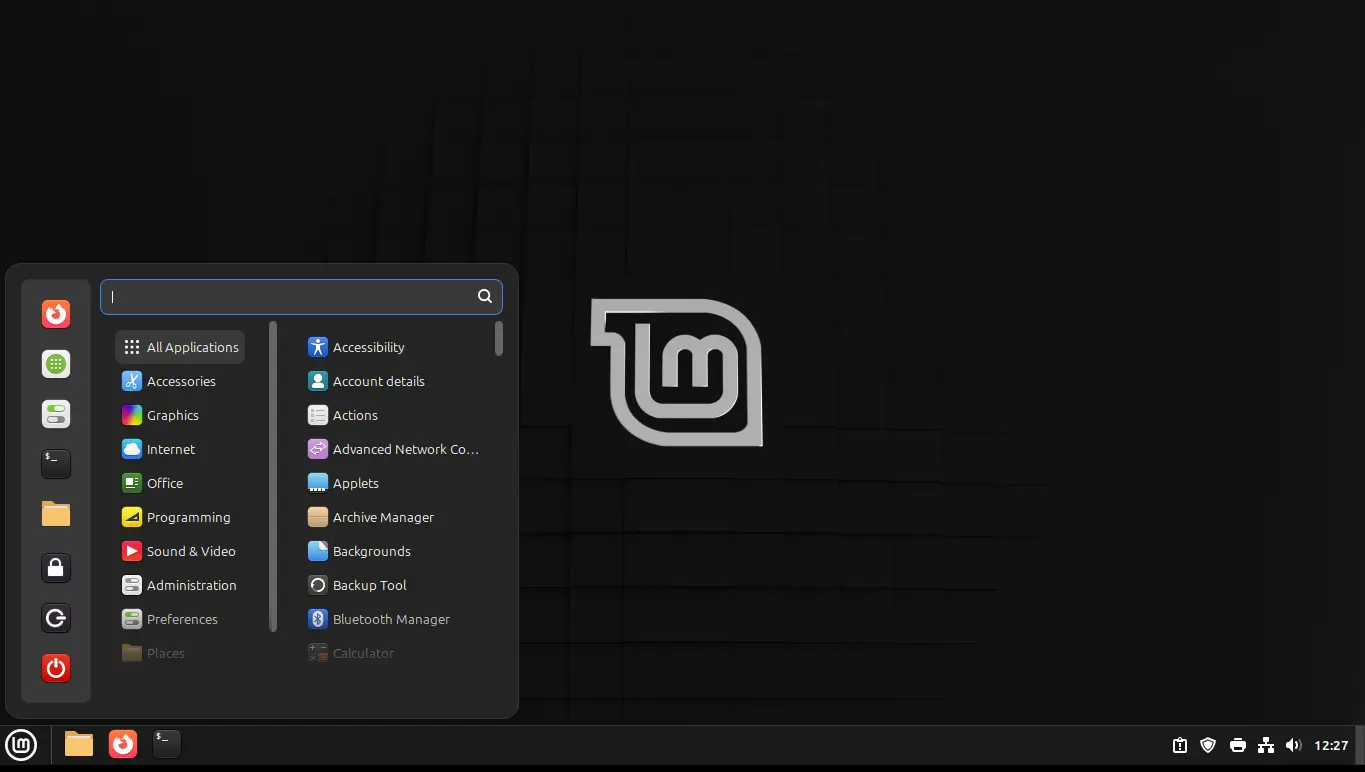Screen dimensions: 1365x772
Task: Open Advanced Network Configuration
Action: (x=395, y=449)
